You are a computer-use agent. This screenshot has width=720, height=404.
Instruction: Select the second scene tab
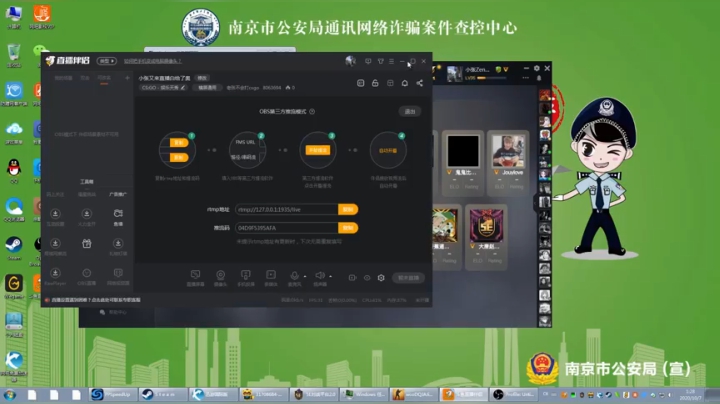[85, 79]
